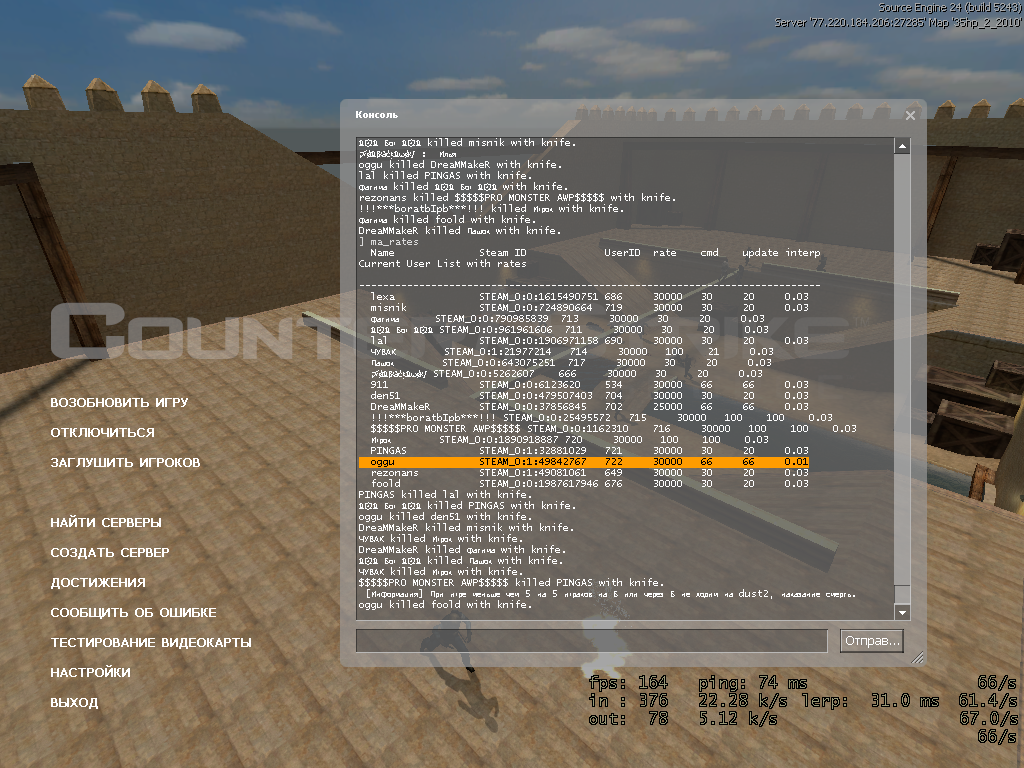Click line 'lal killed PINGAS with knife.'
The height and width of the screenshot is (768, 1024).
(445, 176)
